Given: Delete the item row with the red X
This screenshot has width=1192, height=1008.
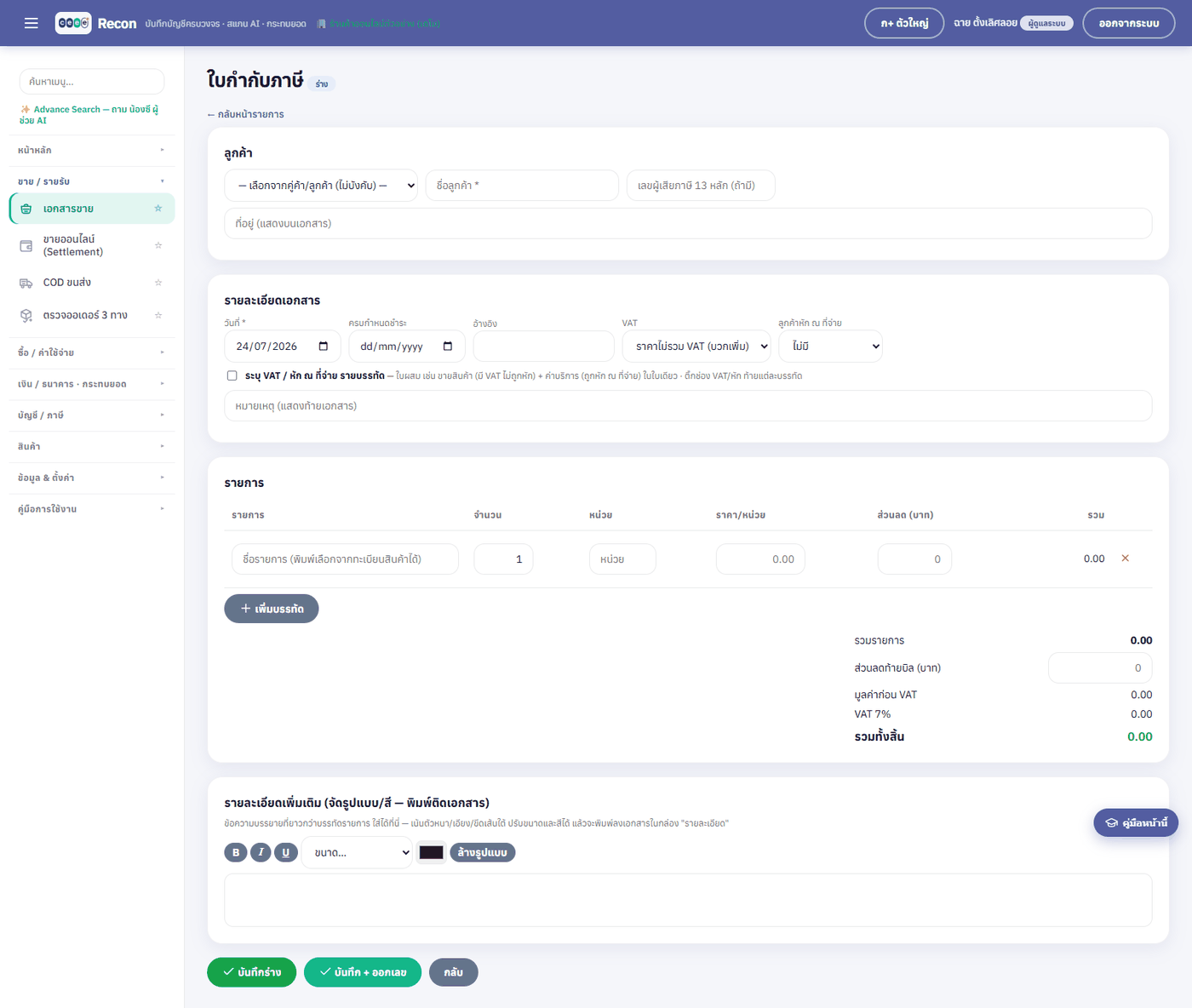Looking at the screenshot, I should [1126, 558].
